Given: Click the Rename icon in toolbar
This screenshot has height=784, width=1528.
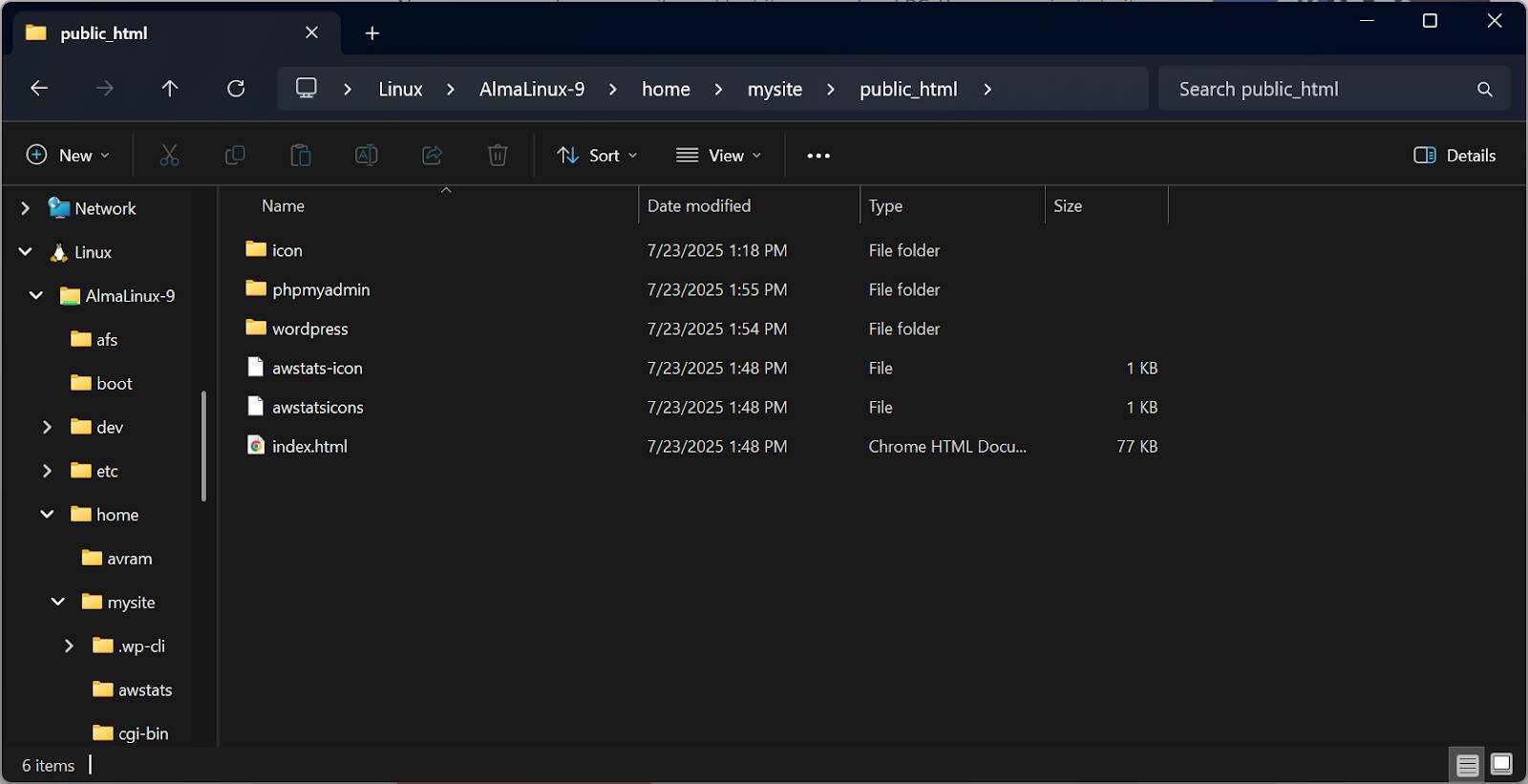Looking at the screenshot, I should pyautogui.click(x=367, y=155).
